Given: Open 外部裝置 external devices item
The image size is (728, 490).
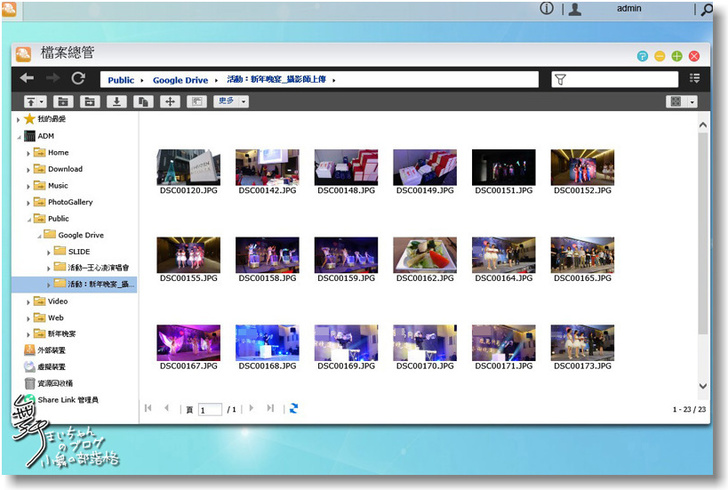Looking at the screenshot, I should [x=51, y=350].
